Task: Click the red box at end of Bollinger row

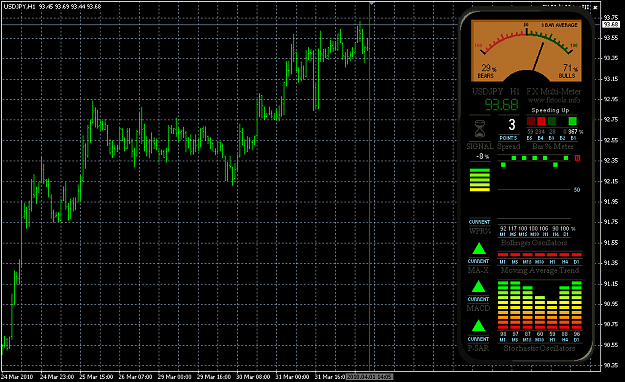Action: pos(577,158)
